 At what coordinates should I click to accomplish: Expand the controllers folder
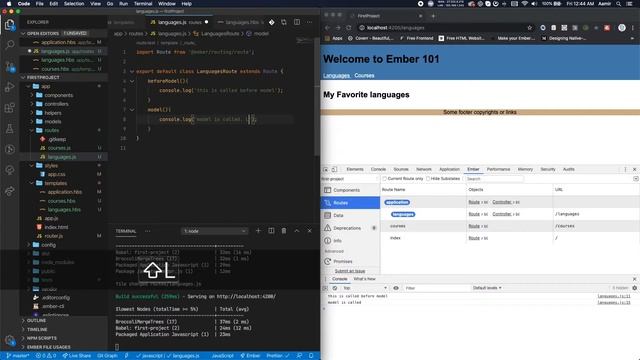tap(56, 104)
